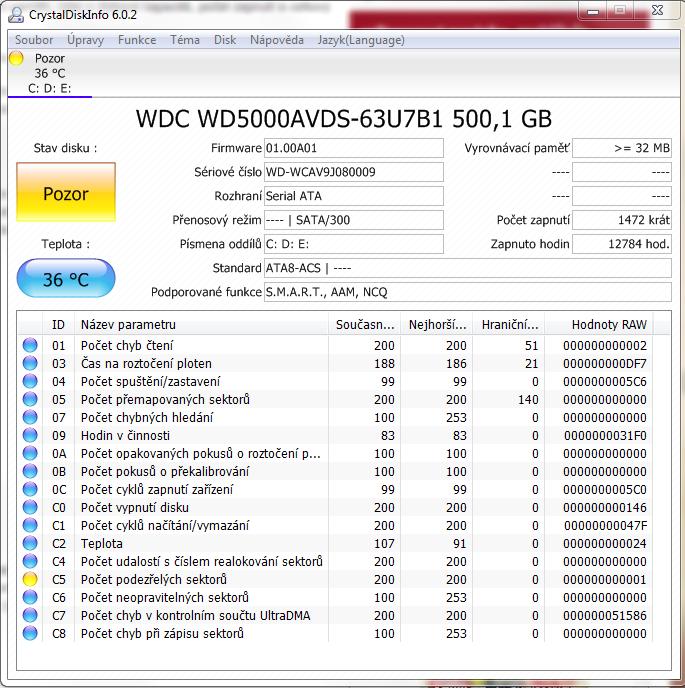Viewport: 685px width, 688px height.
Task: Select the Počet chyb čtení row name
Action: tap(127, 345)
